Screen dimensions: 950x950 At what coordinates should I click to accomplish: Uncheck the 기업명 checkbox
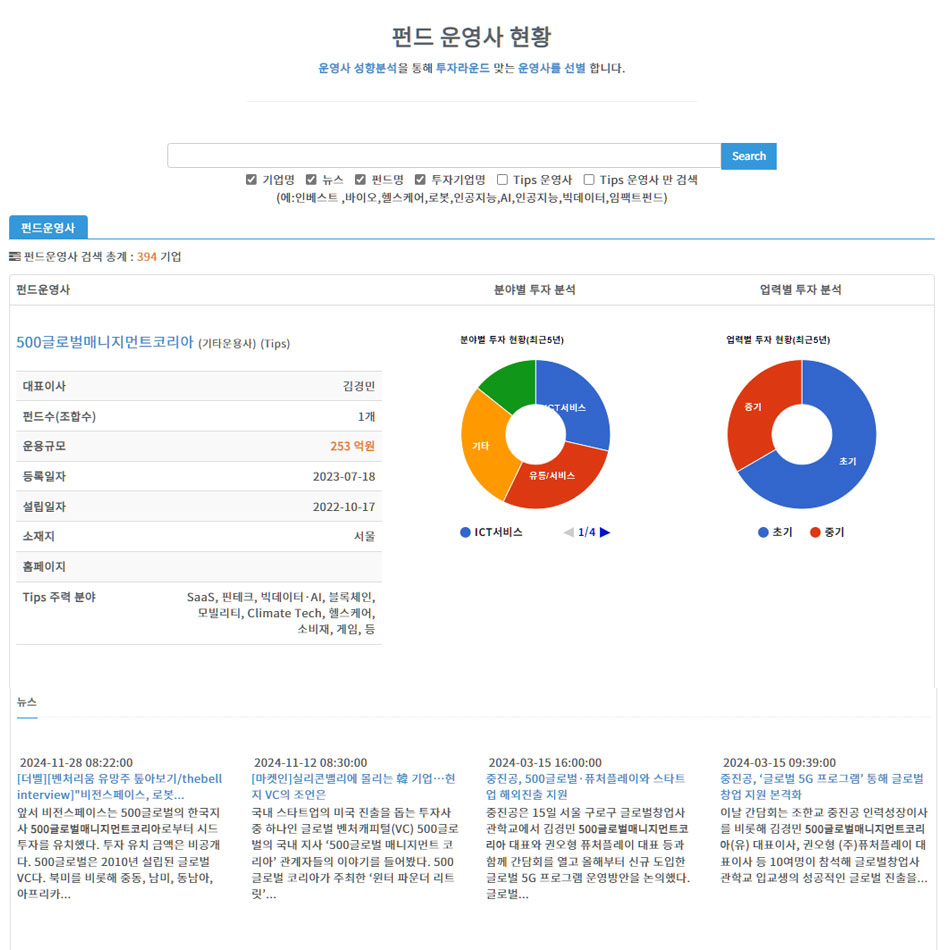[x=251, y=179]
